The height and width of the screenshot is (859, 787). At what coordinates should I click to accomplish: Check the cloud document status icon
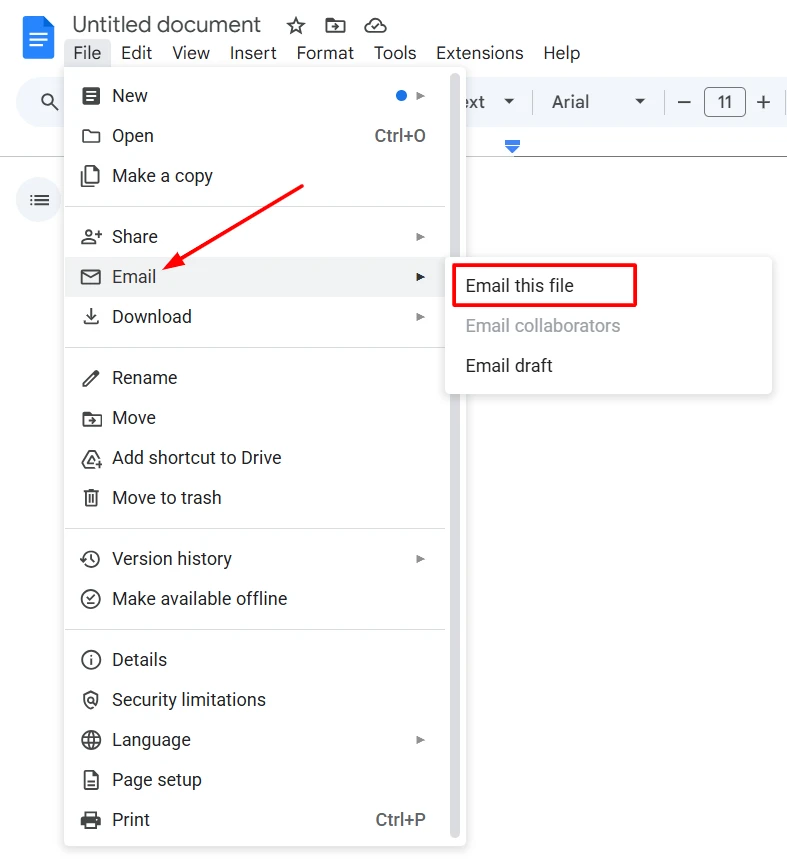(x=375, y=25)
